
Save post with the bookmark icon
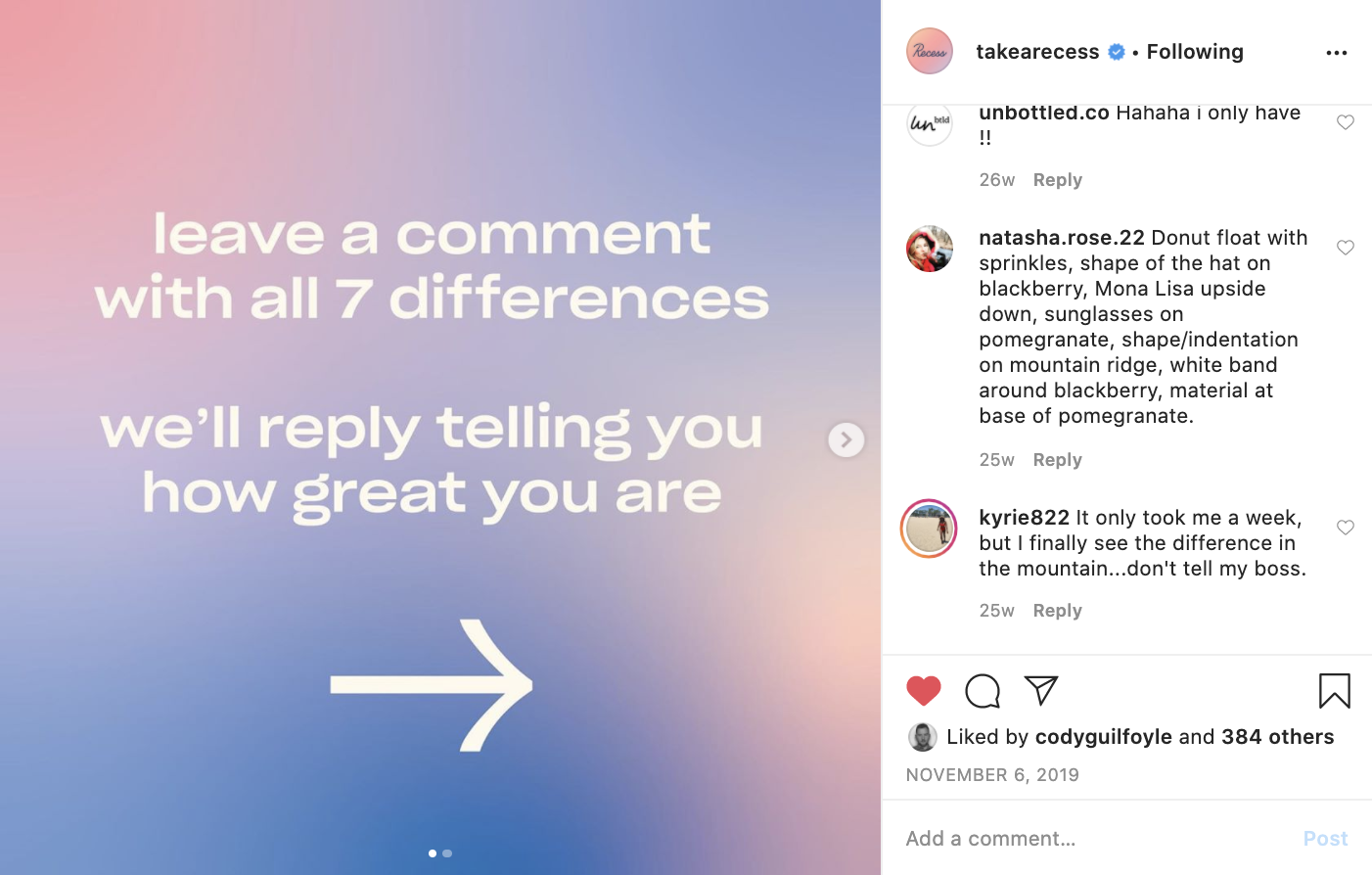pos(1334,691)
